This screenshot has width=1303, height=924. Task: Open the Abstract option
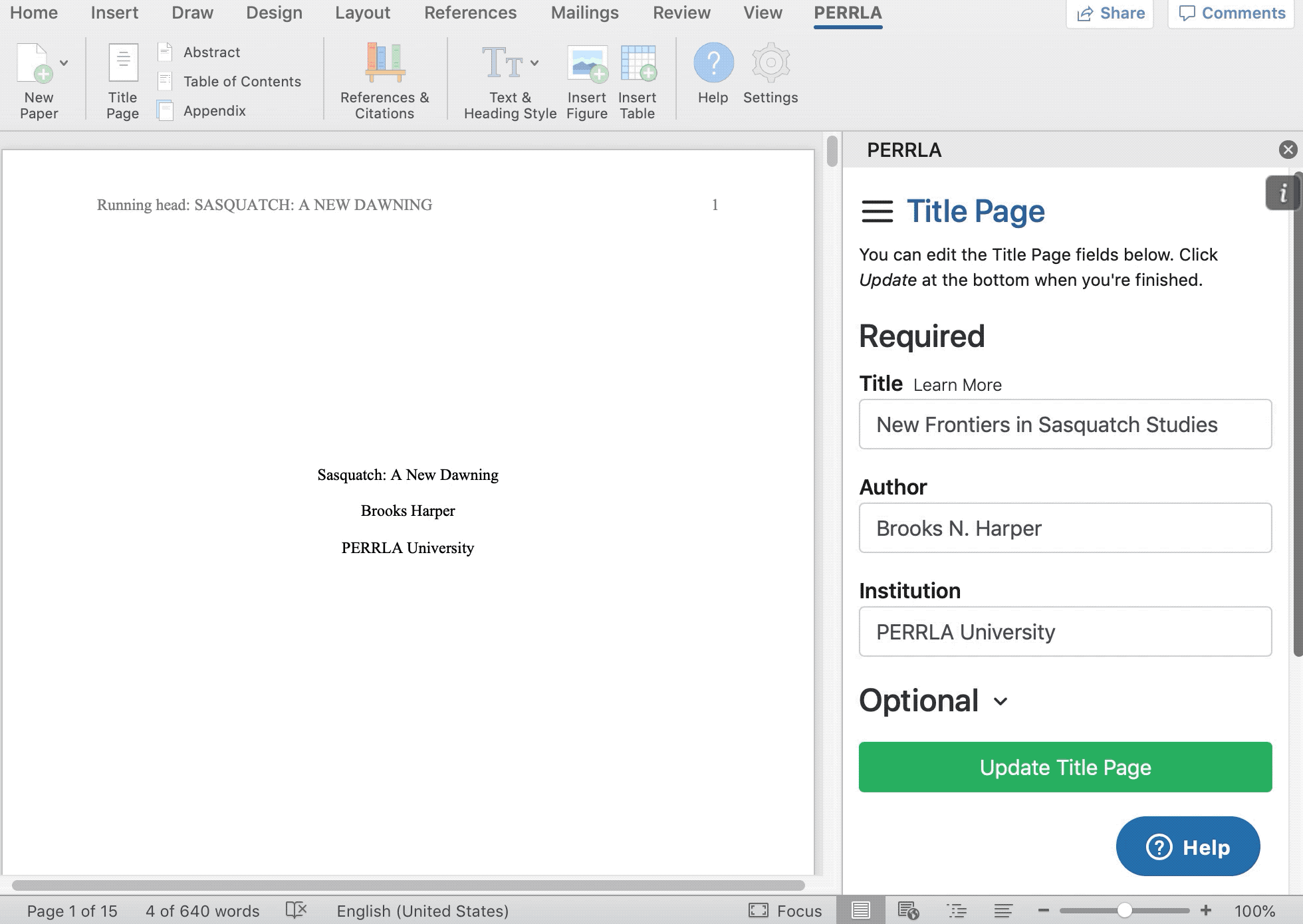point(211,51)
